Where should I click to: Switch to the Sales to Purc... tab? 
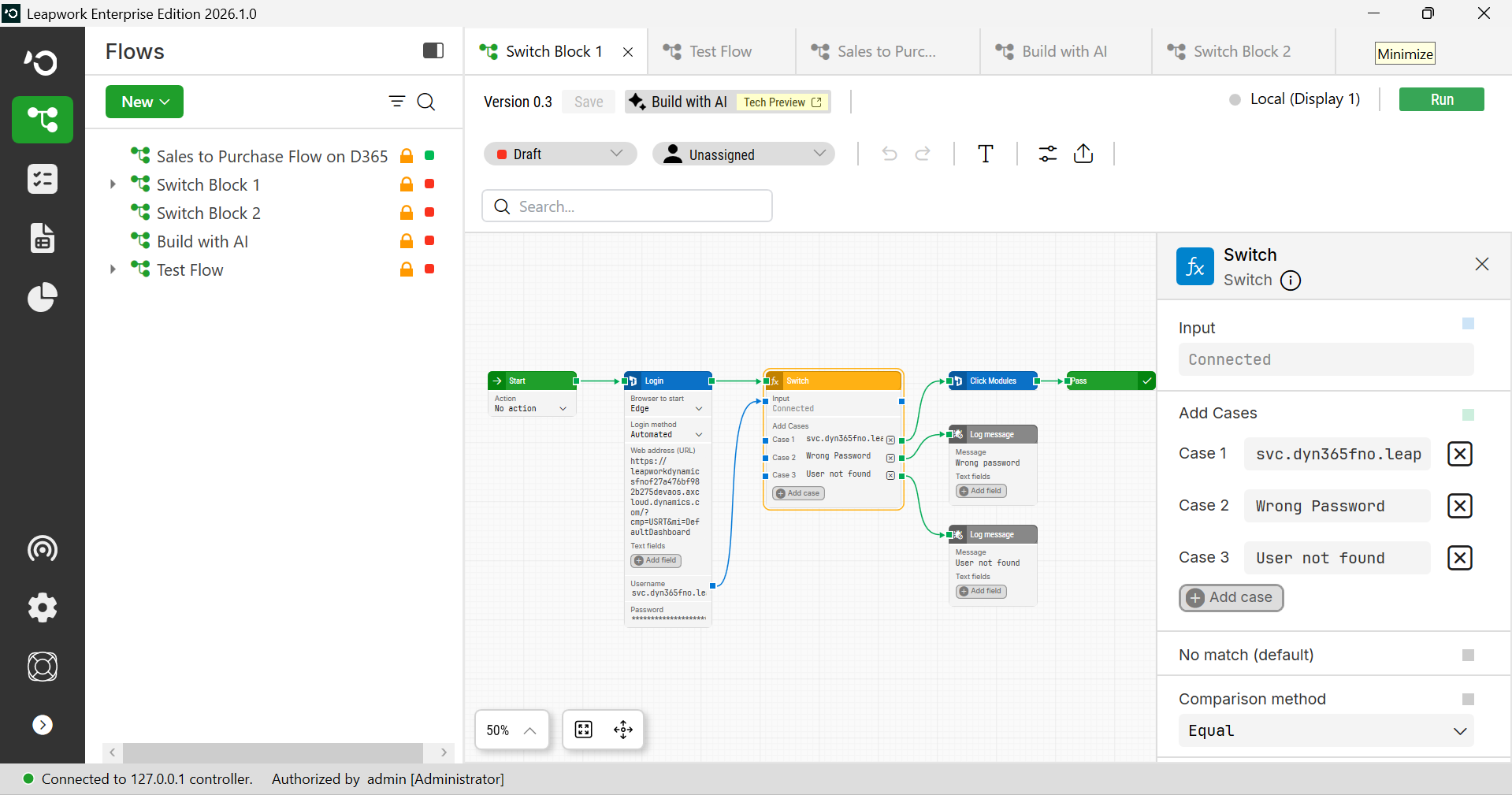[886, 51]
